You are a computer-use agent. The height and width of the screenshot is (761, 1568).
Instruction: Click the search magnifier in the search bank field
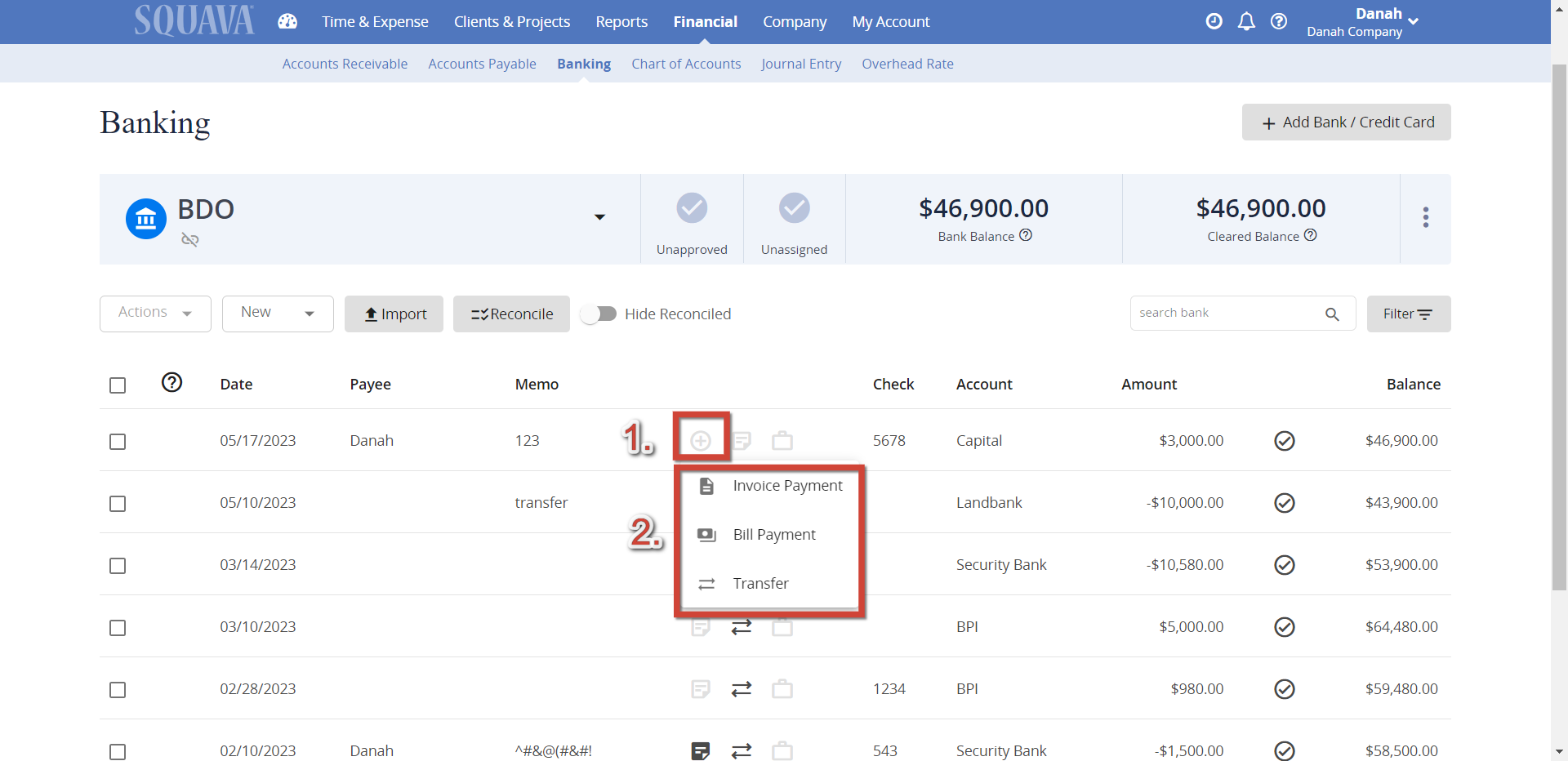(1333, 314)
